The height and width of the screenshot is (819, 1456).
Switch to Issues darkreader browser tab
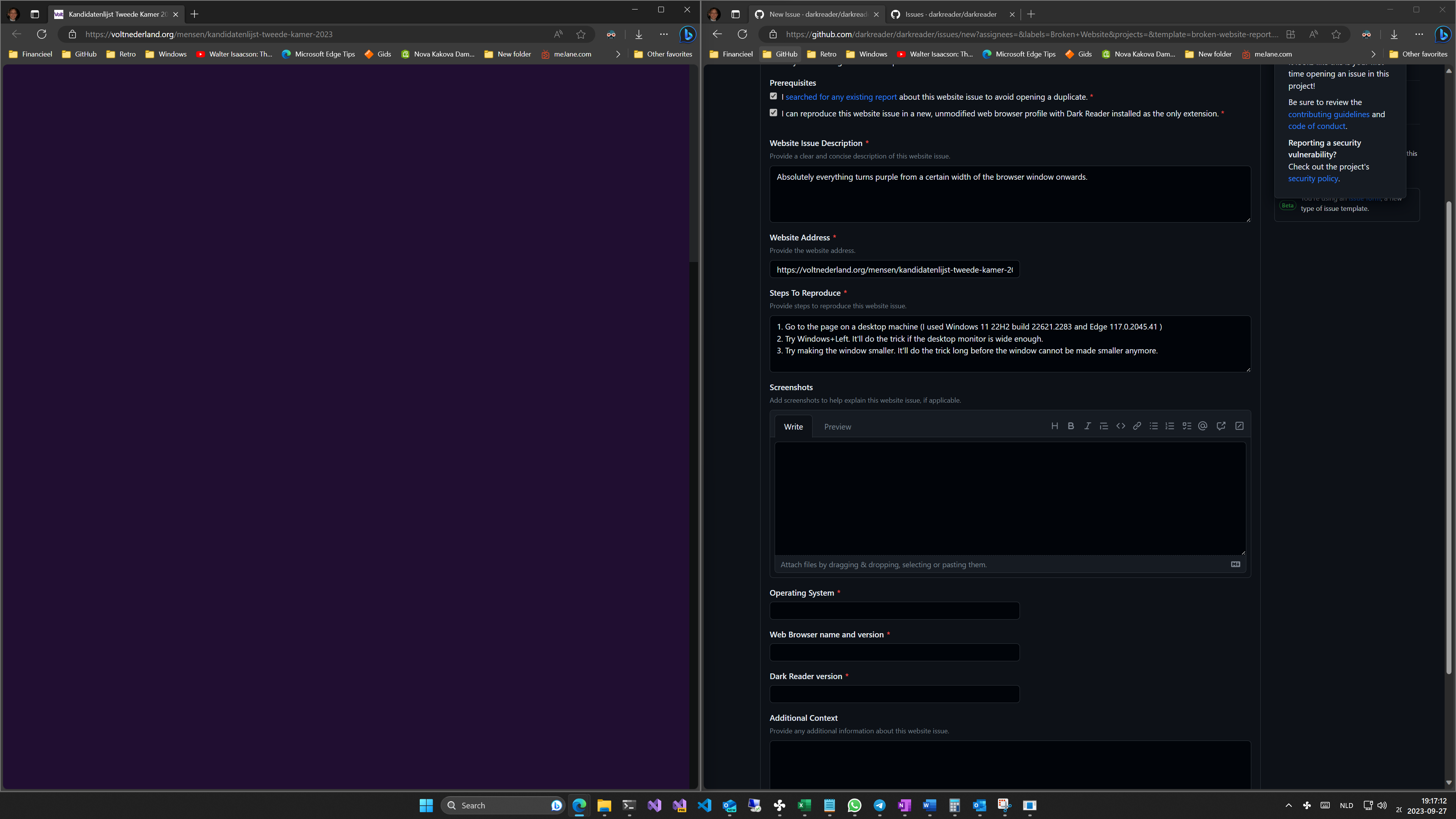click(950, 14)
